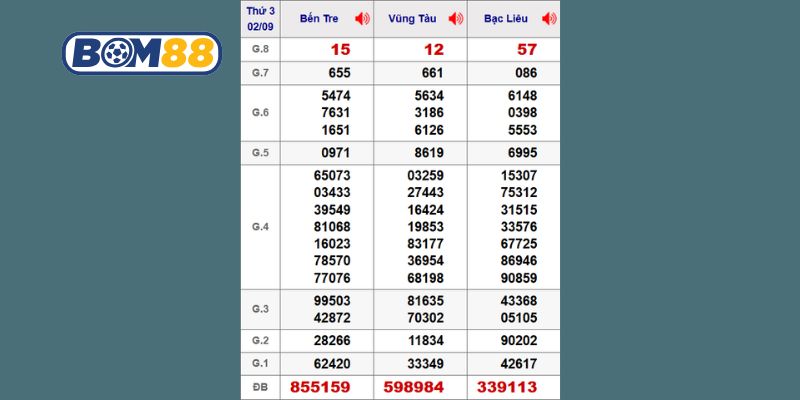Click the G.2 value 90202
The width and height of the screenshot is (800, 400).
[x=519, y=341]
